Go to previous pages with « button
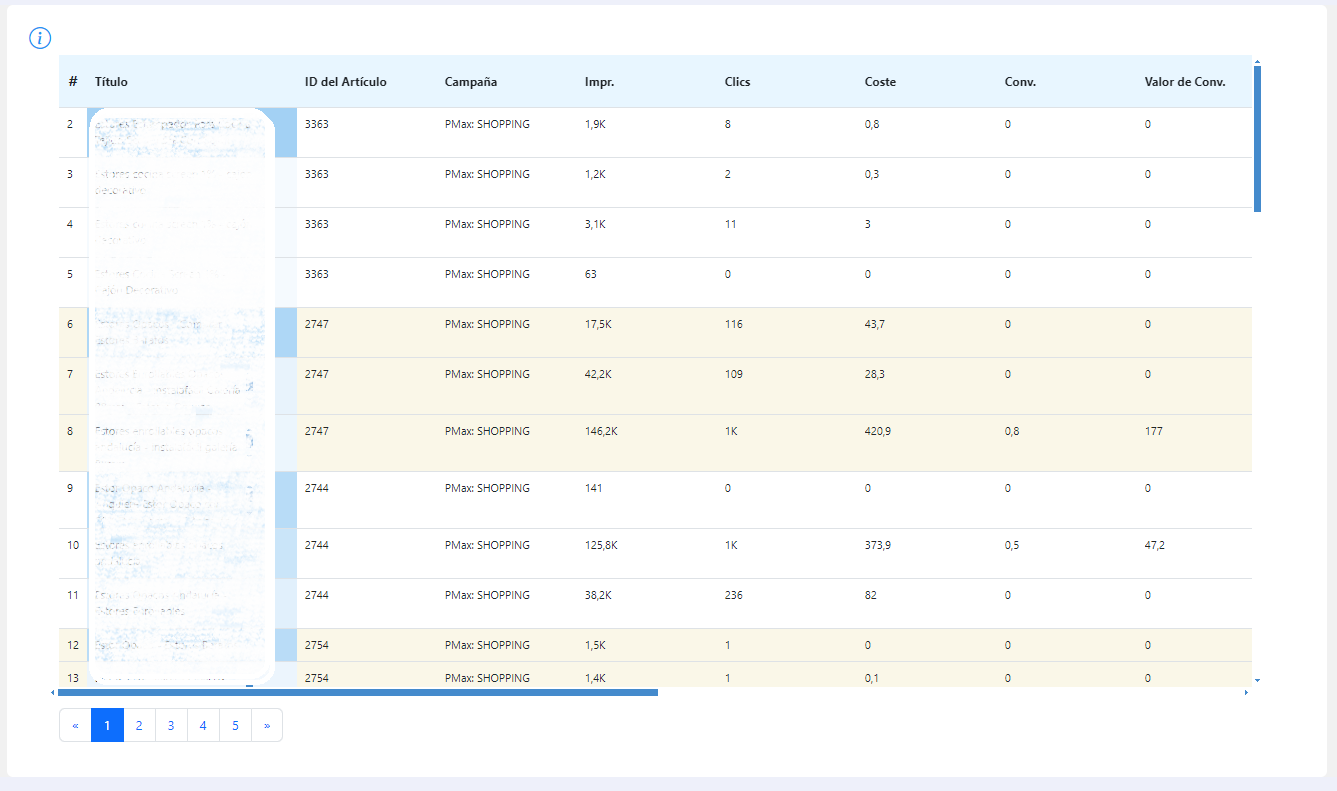1337x791 pixels. point(75,725)
